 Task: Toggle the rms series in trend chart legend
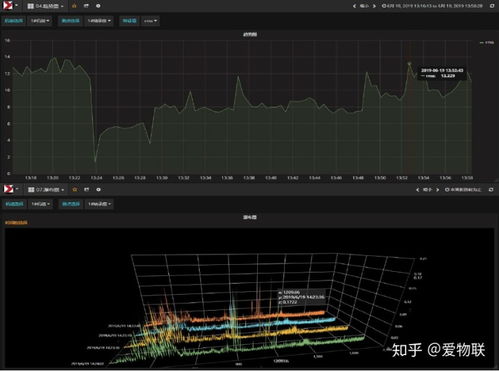[487, 43]
